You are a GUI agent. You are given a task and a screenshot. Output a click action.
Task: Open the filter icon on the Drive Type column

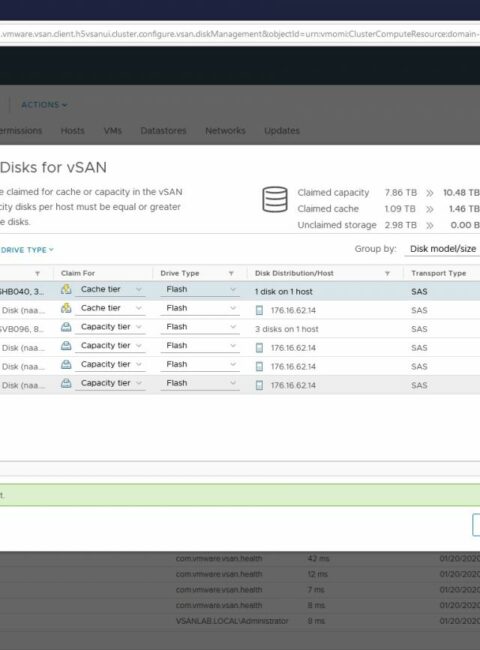coord(231,273)
